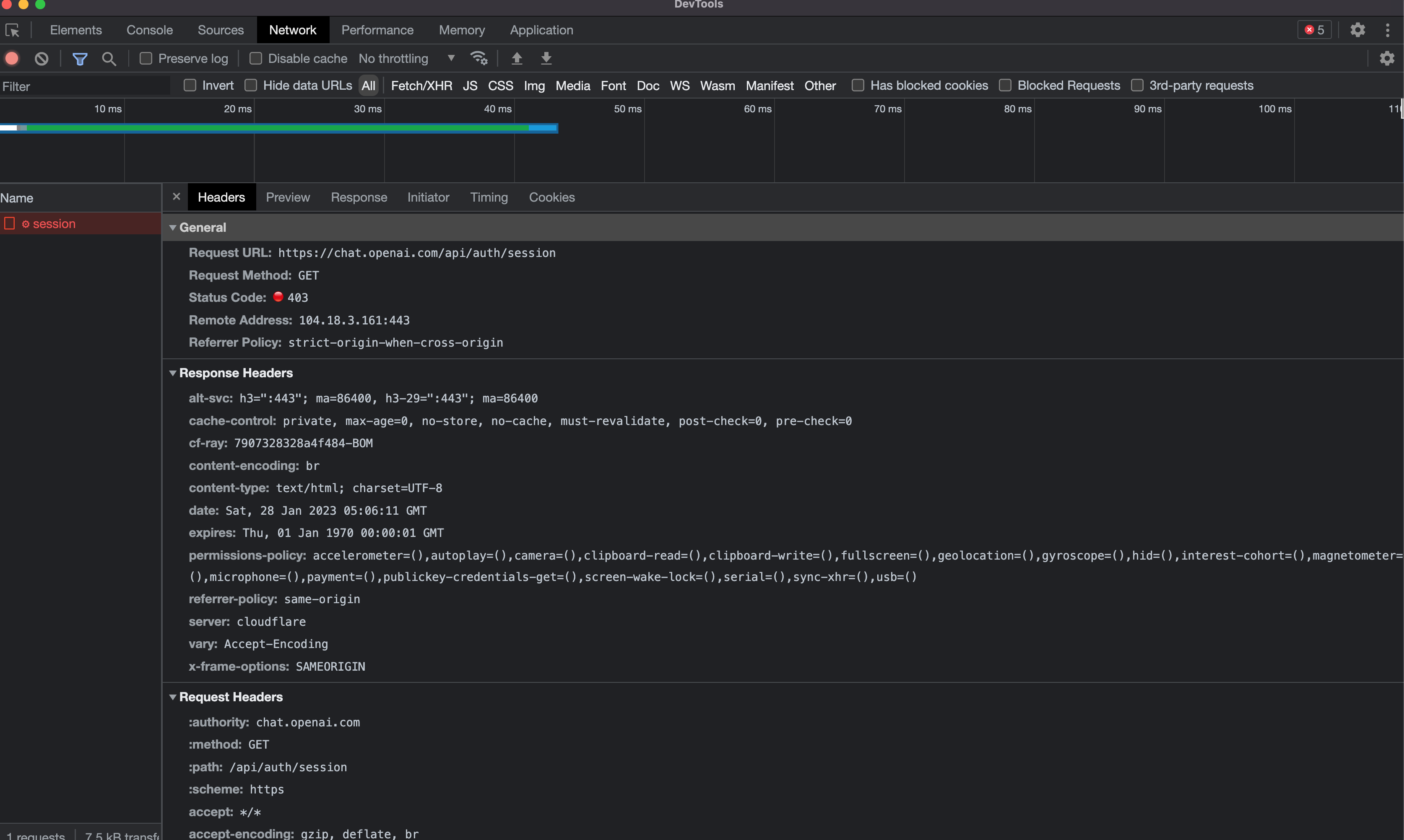The height and width of the screenshot is (840, 1404).
Task: Toggle the filter funnel icon
Action: pyautogui.click(x=80, y=58)
